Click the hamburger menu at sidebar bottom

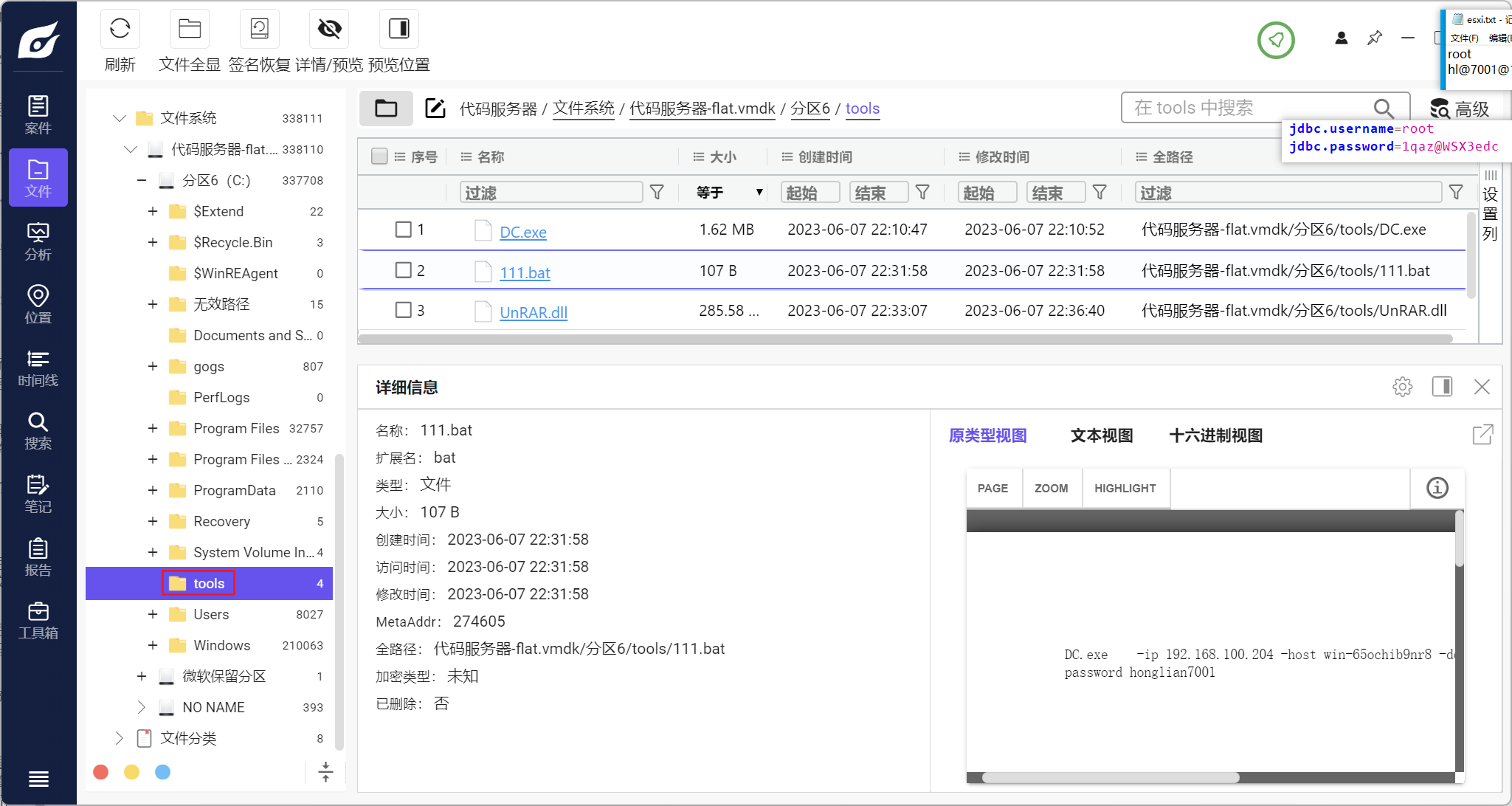tap(38, 779)
